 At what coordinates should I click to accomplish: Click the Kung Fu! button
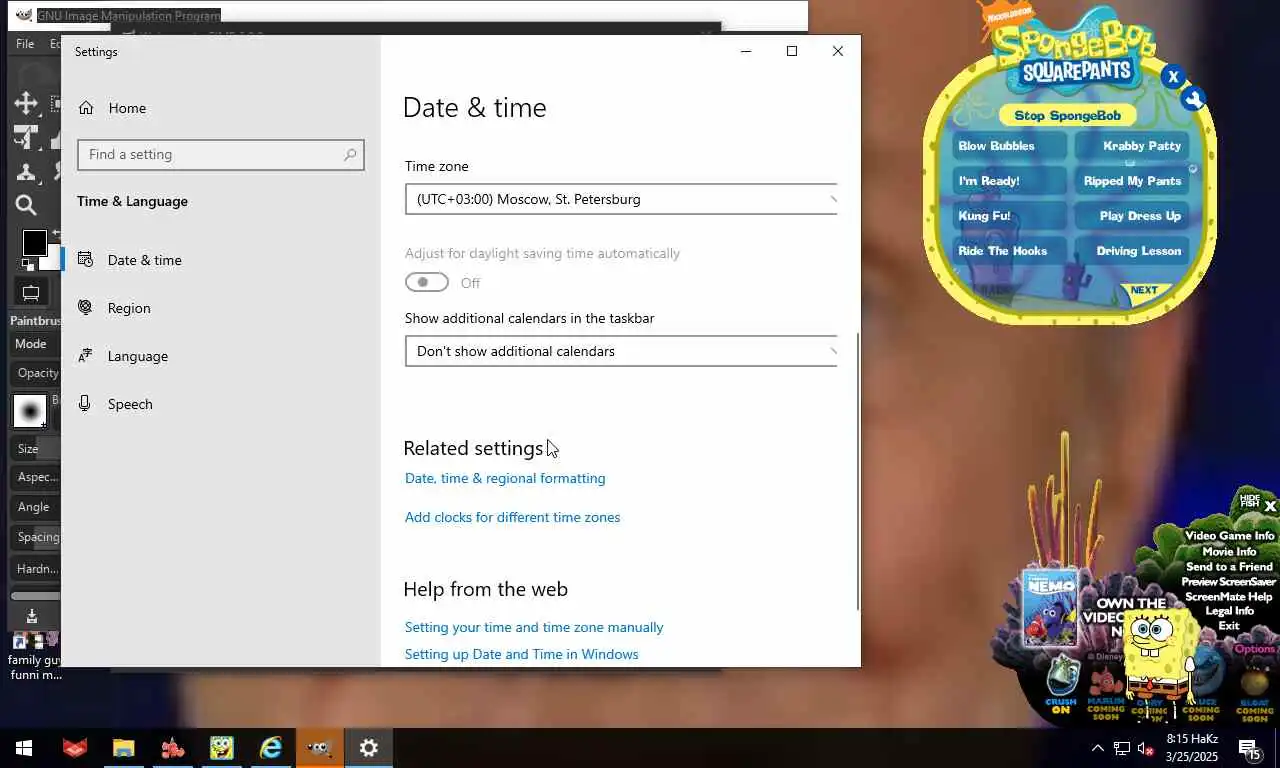tap(1009, 216)
